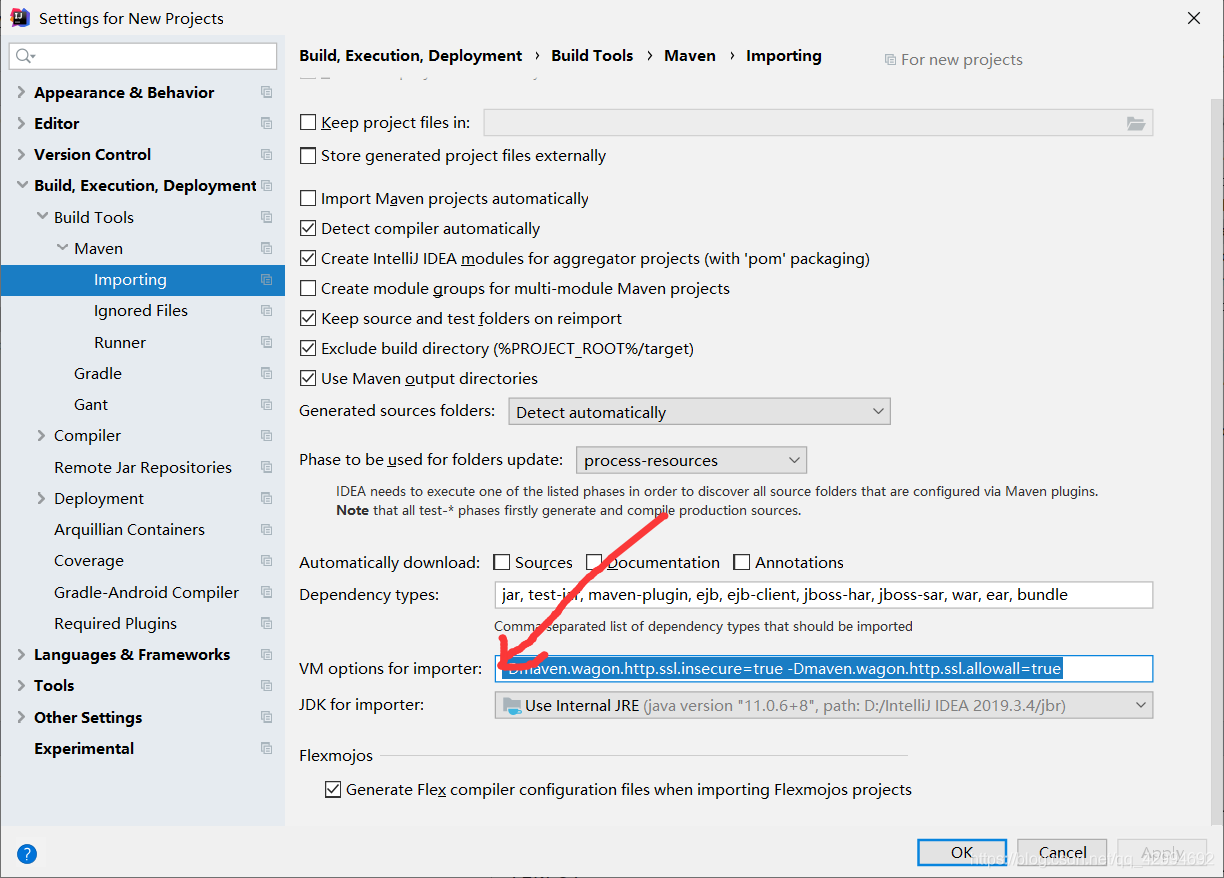
Task: Click project-level icon beside Required Plugins
Action: pyautogui.click(x=266, y=623)
